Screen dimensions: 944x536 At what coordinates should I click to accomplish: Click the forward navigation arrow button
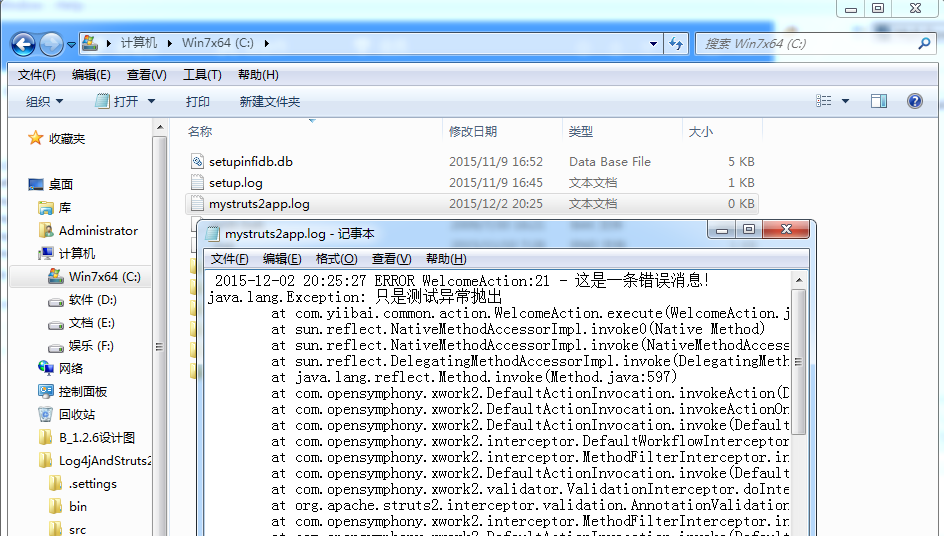[x=52, y=44]
